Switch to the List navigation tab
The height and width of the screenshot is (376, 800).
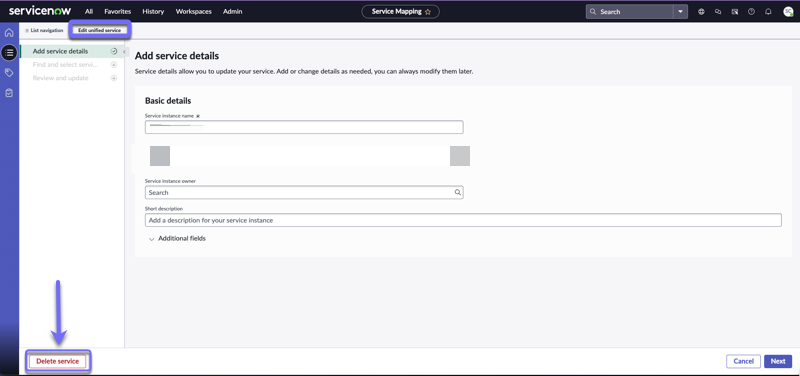tap(44, 31)
